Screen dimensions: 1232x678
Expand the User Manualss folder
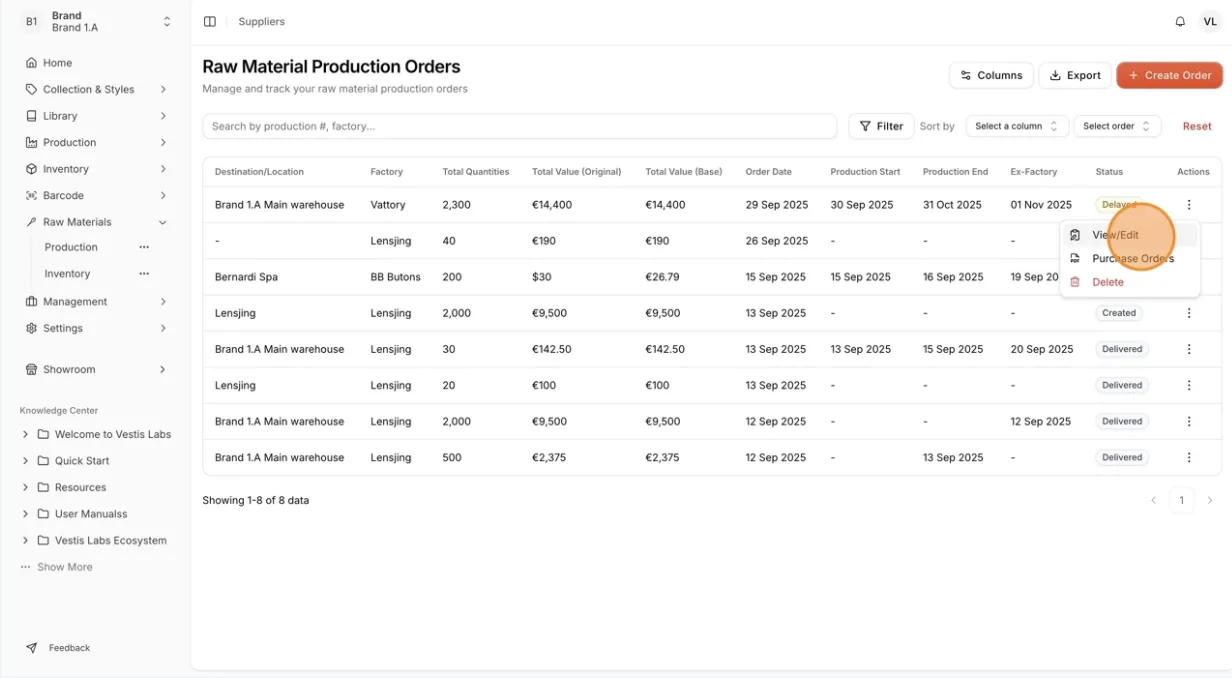[x=25, y=514]
